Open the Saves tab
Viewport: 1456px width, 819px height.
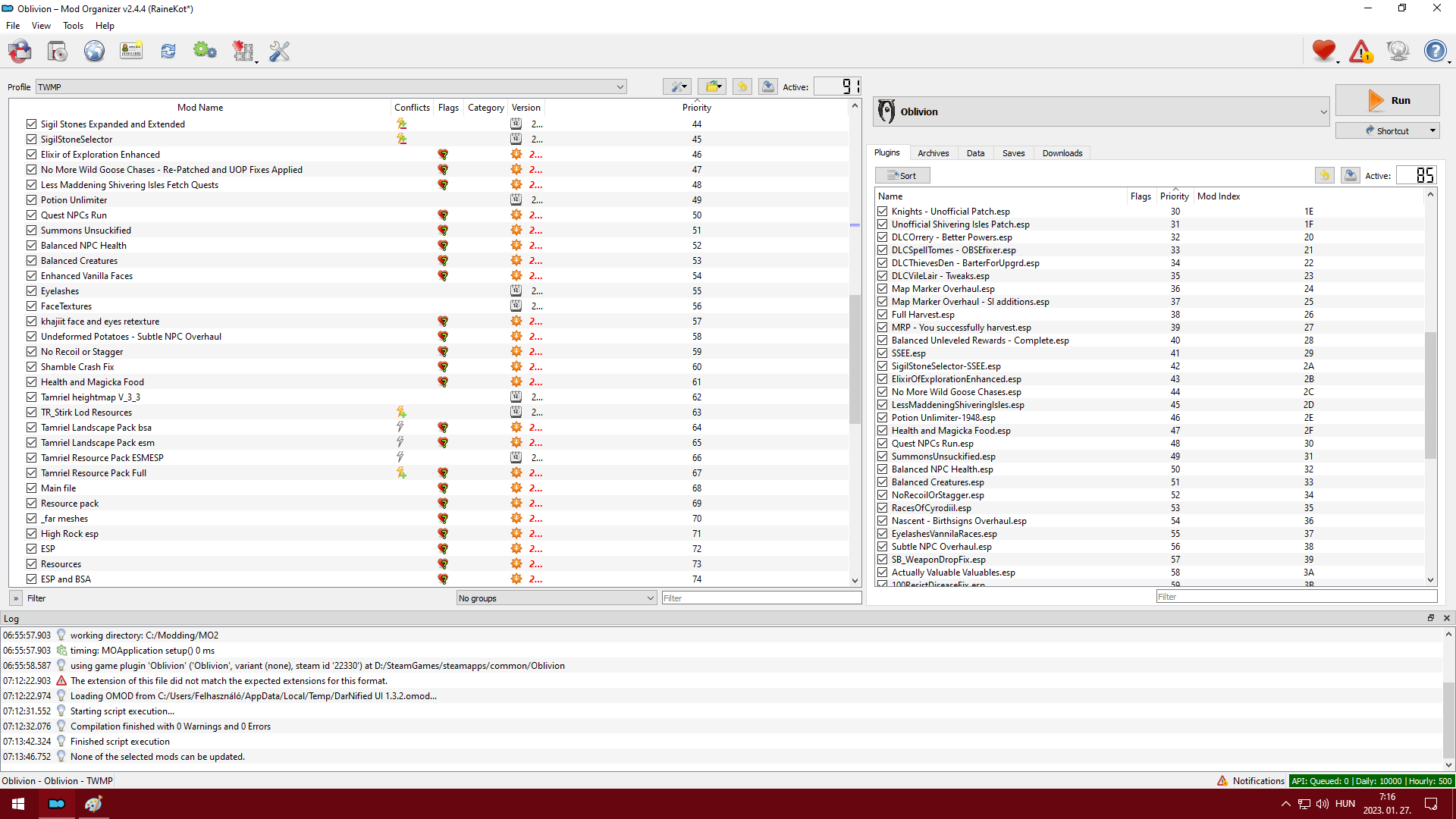pyautogui.click(x=1013, y=153)
